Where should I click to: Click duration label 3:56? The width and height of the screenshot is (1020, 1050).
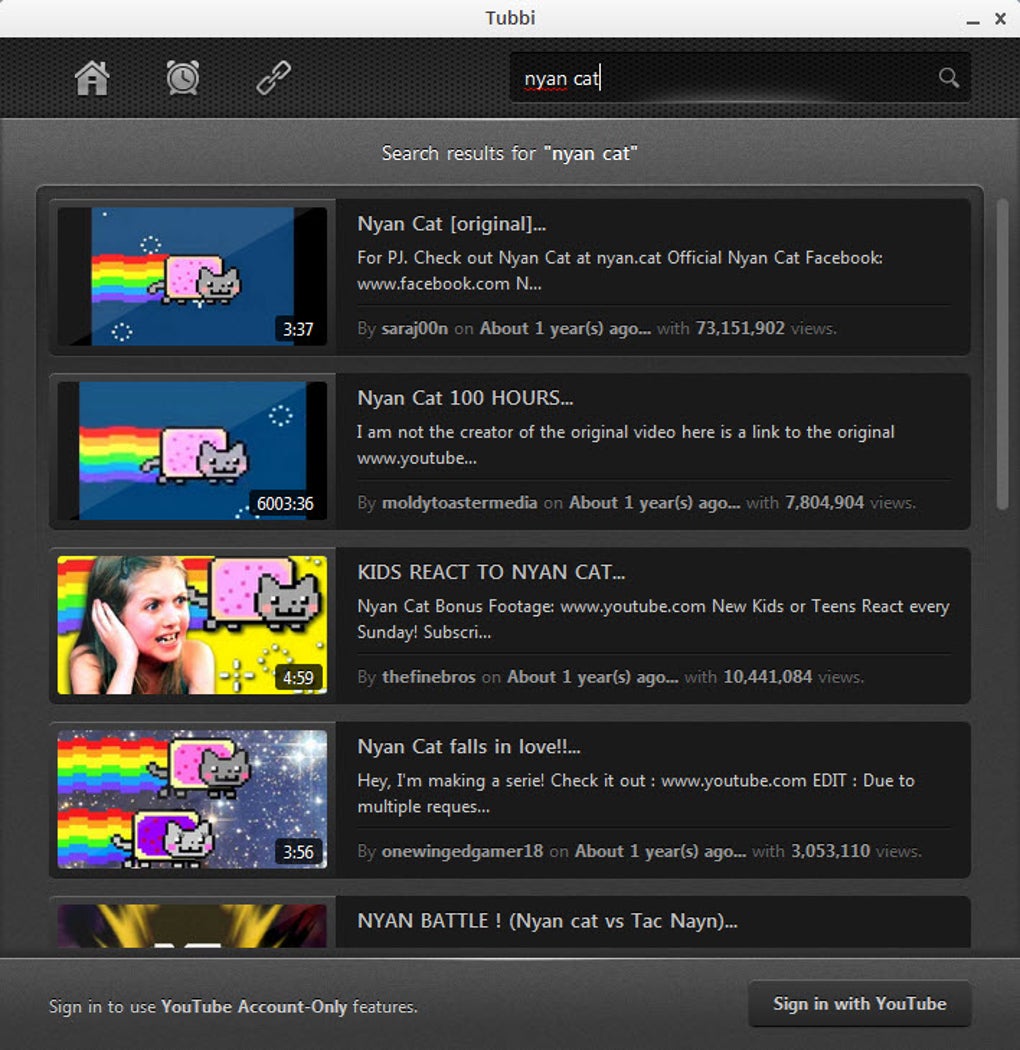(x=298, y=852)
